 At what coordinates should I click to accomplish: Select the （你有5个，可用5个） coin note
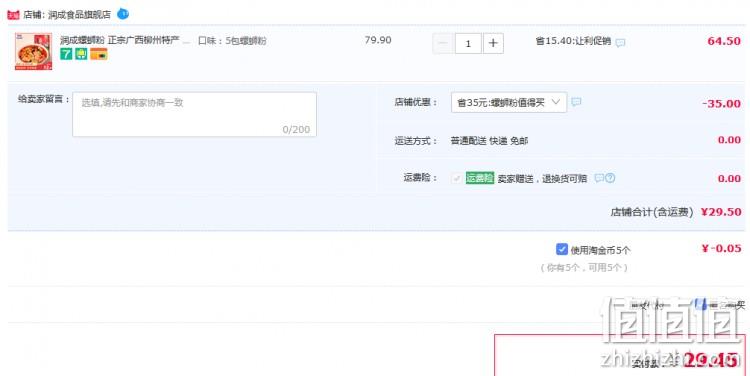click(584, 267)
